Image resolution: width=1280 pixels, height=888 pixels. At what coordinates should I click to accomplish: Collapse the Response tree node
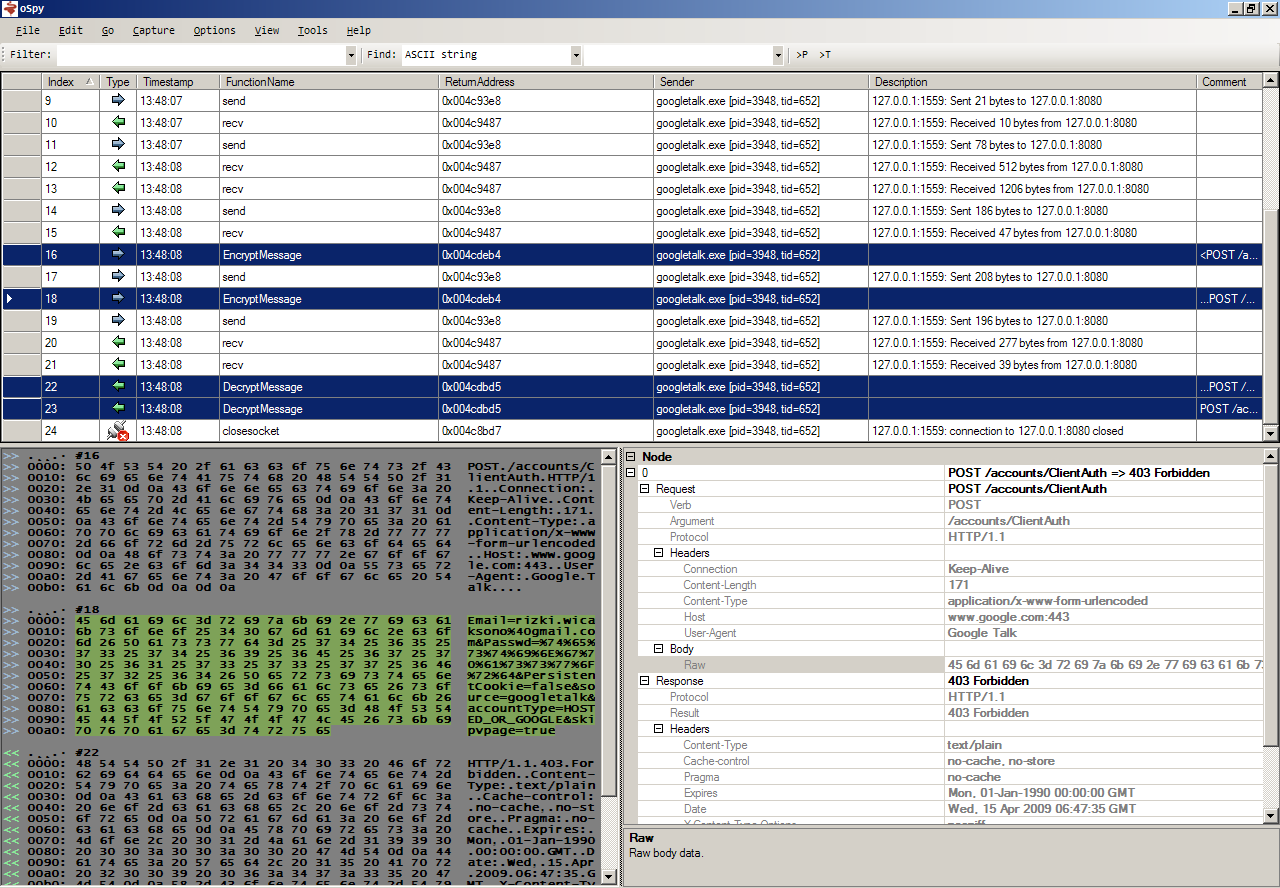tap(645, 681)
